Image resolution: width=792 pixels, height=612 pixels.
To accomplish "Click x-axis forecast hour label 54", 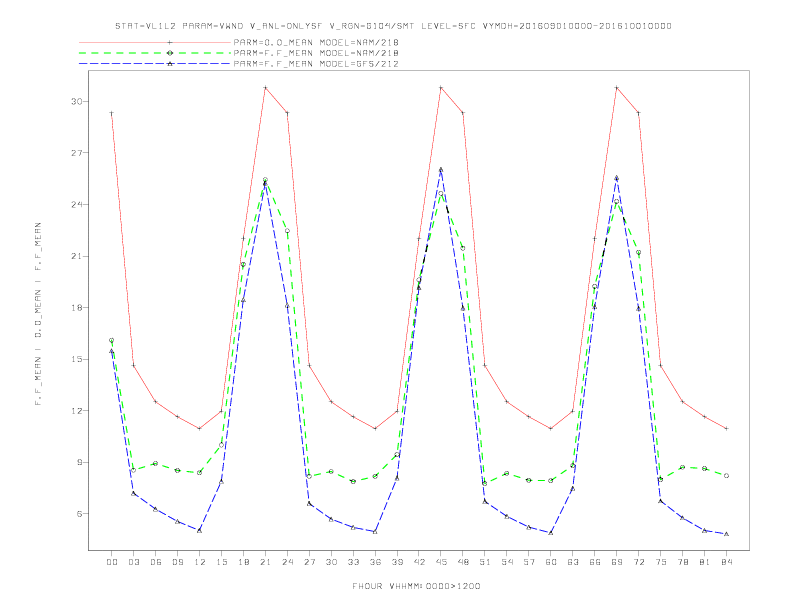I will (x=507, y=562).
